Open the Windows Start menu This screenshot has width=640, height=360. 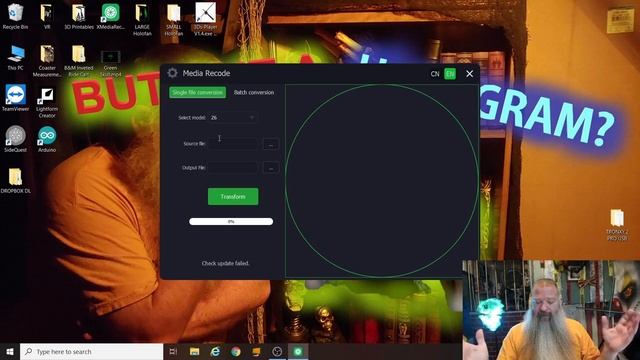[x=10, y=351]
